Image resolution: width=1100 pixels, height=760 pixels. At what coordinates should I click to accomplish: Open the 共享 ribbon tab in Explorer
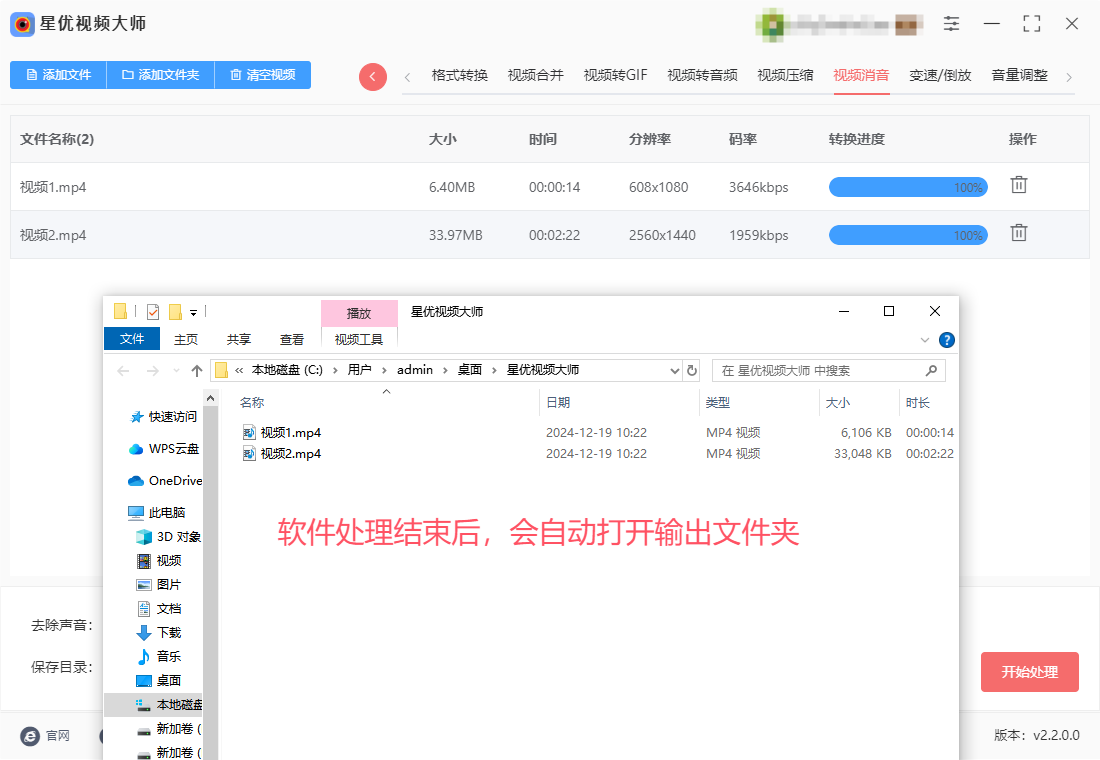tap(239, 340)
